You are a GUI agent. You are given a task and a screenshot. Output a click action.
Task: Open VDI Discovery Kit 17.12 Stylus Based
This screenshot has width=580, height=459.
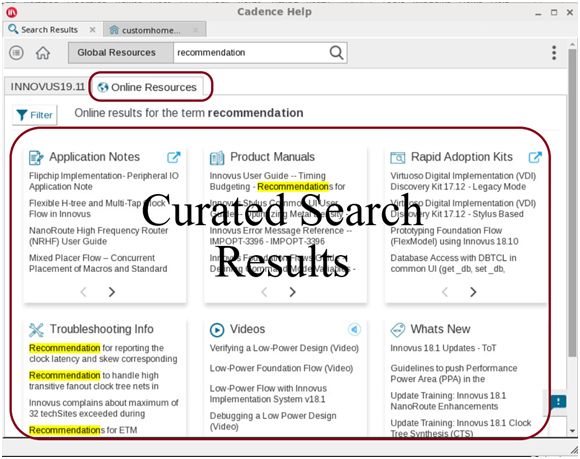pyautogui.click(x=463, y=209)
